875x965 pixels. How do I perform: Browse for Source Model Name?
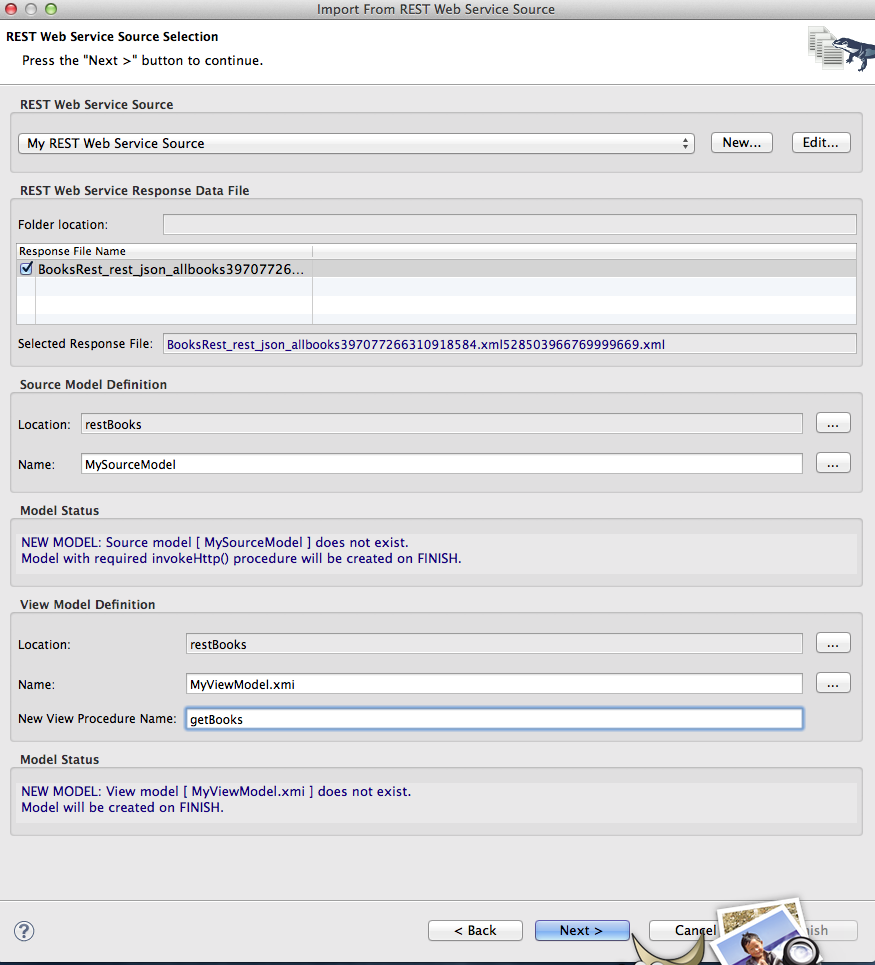coord(833,463)
